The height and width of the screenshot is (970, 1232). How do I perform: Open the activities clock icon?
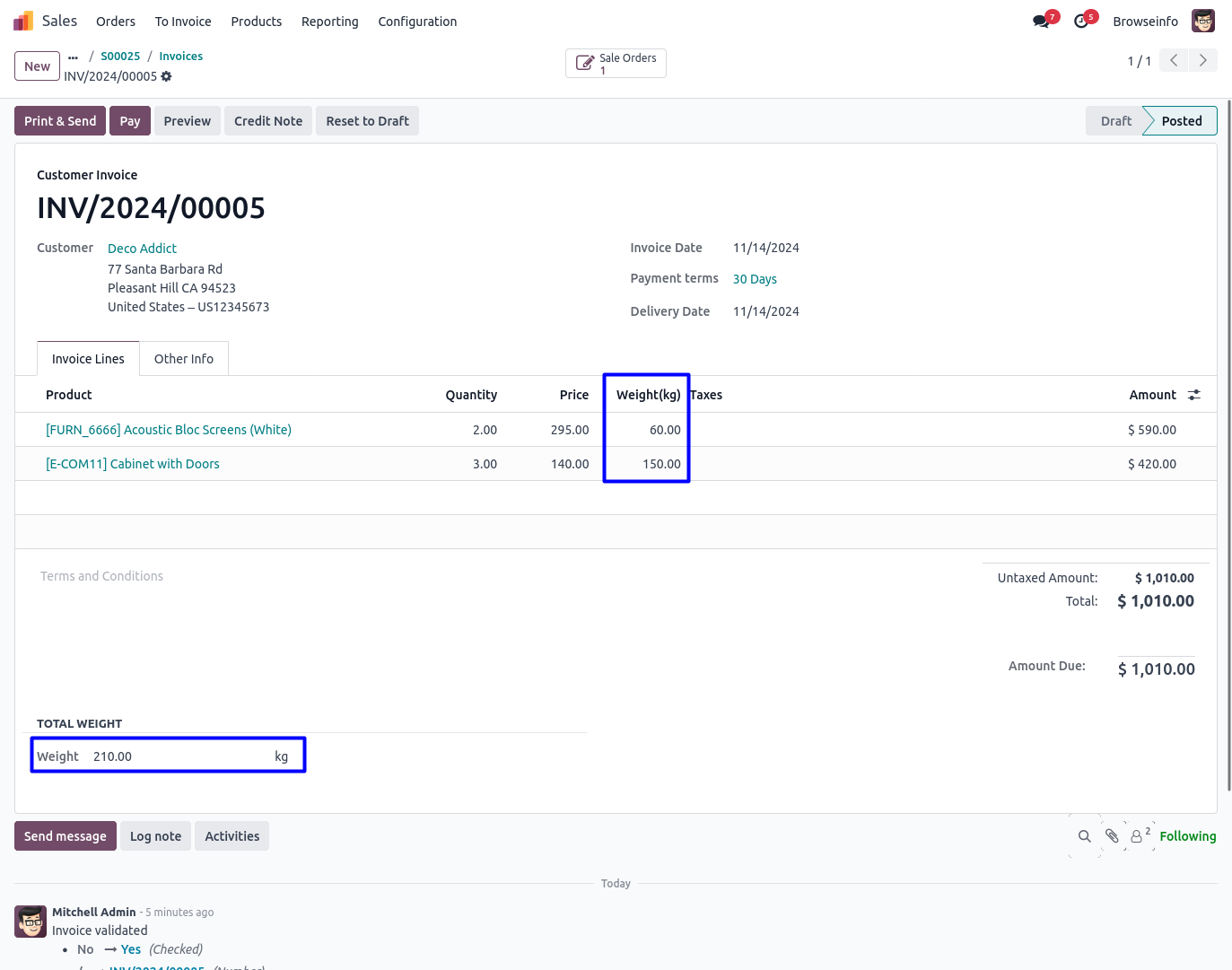[x=1081, y=22]
